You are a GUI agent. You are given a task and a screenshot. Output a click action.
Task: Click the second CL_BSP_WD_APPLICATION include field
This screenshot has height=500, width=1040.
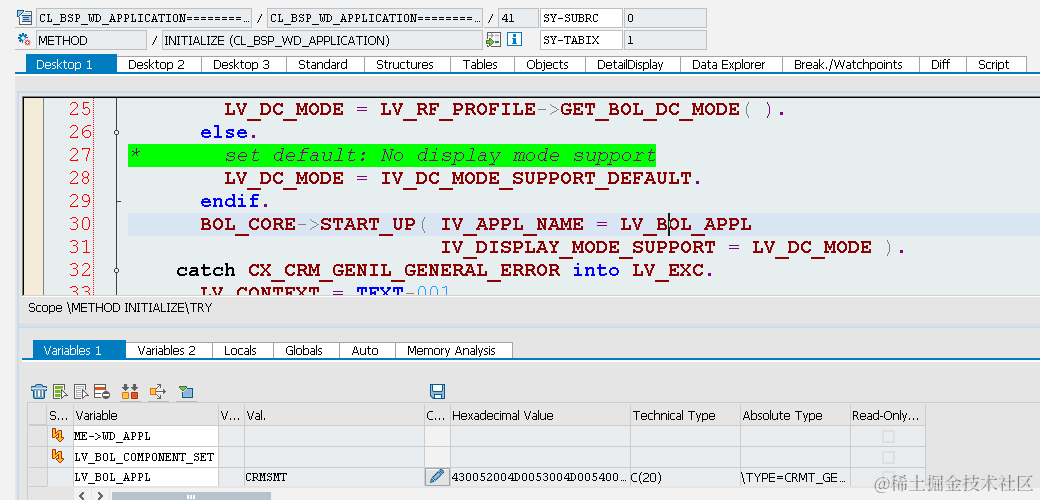(x=375, y=18)
